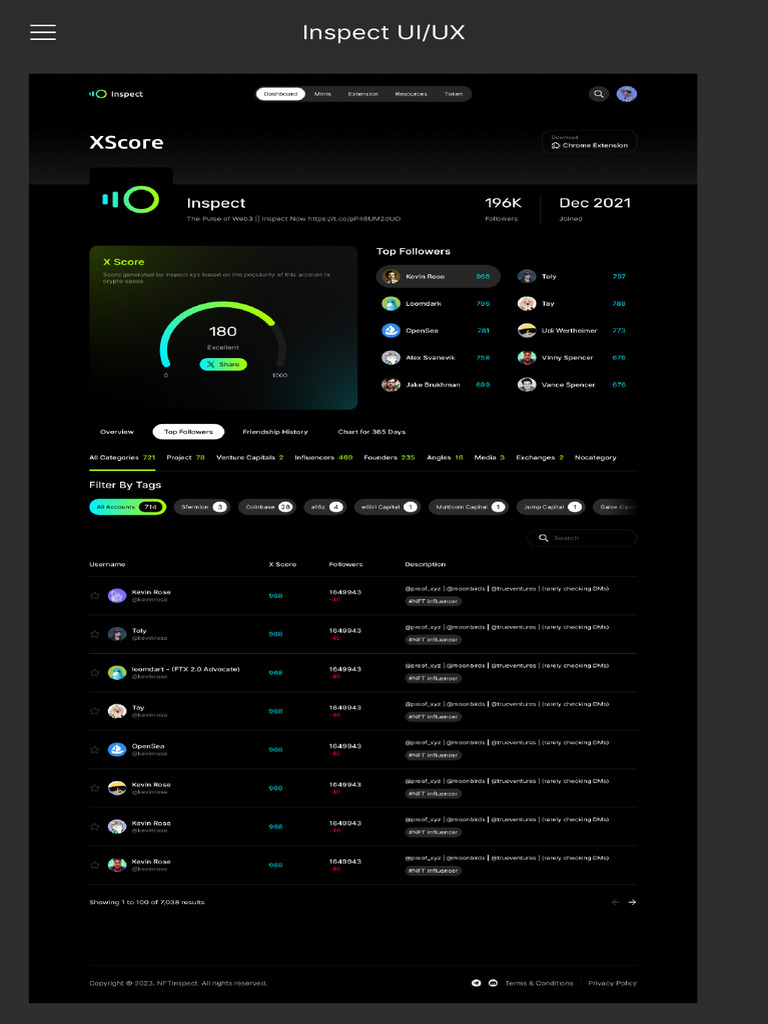
Task: Filter by the Multicoin Capital tag
Action: (x=468, y=507)
